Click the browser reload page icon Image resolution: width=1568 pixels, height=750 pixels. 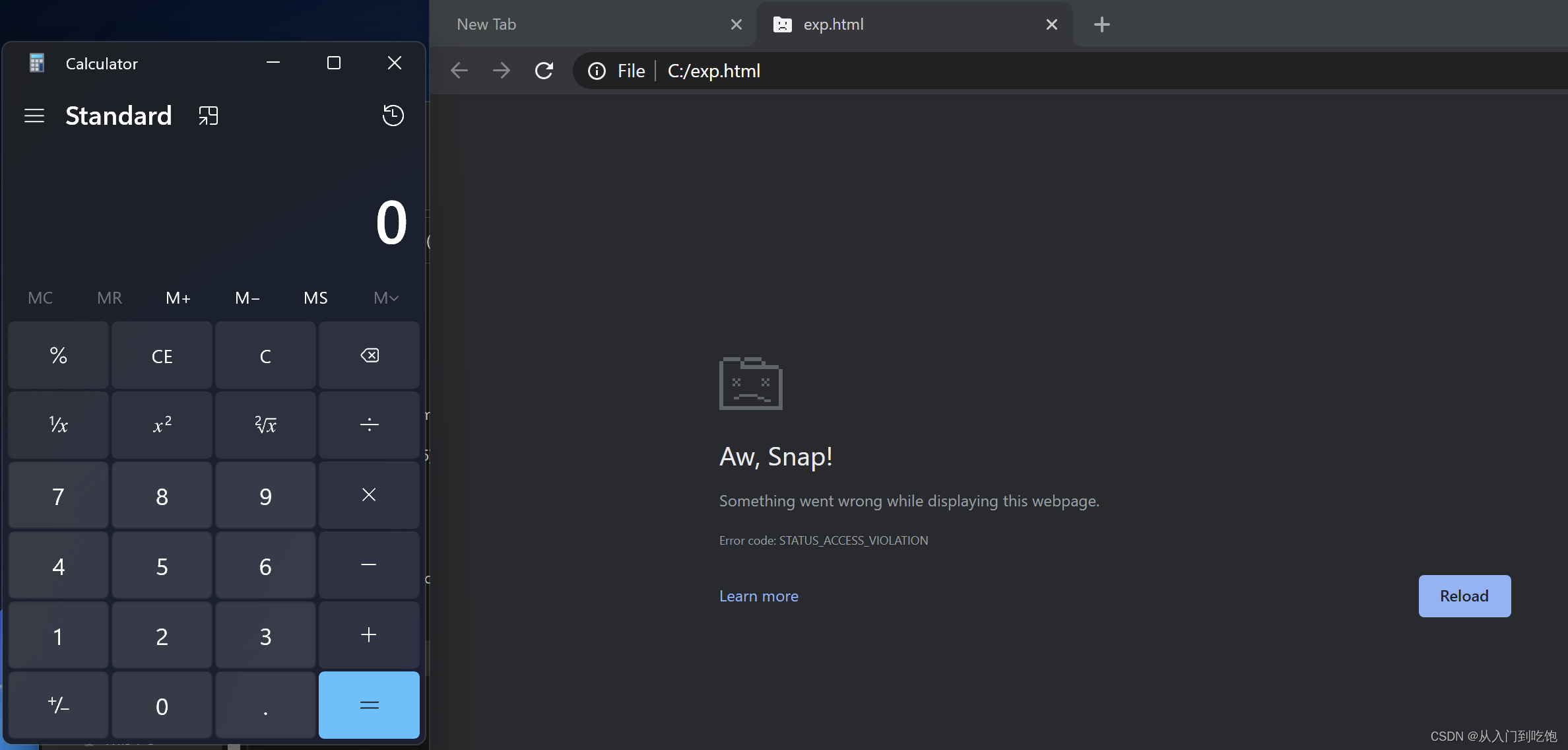click(544, 71)
